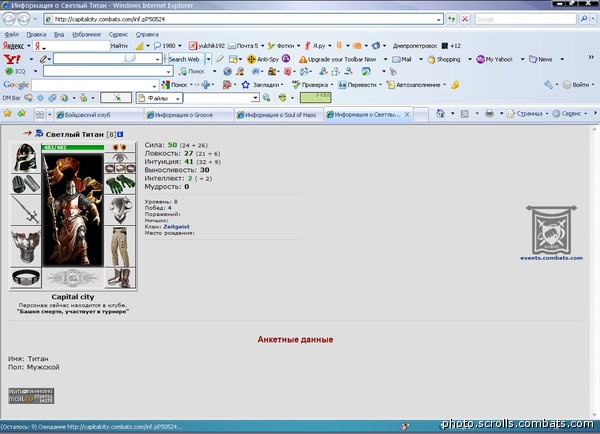
Task: Click the helmet equipment slot icon
Action: click(26, 157)
